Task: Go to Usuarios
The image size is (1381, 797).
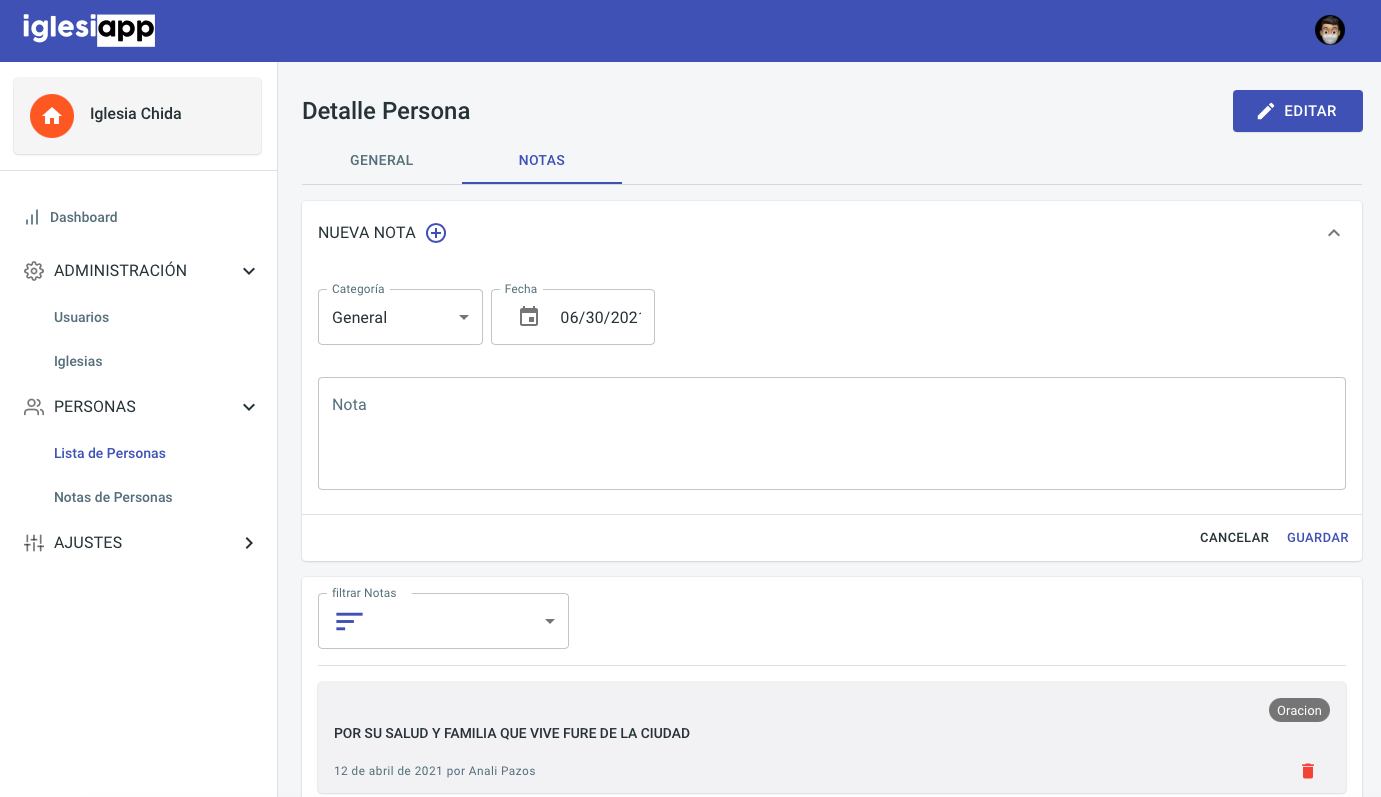Action: tap(82, 317)
